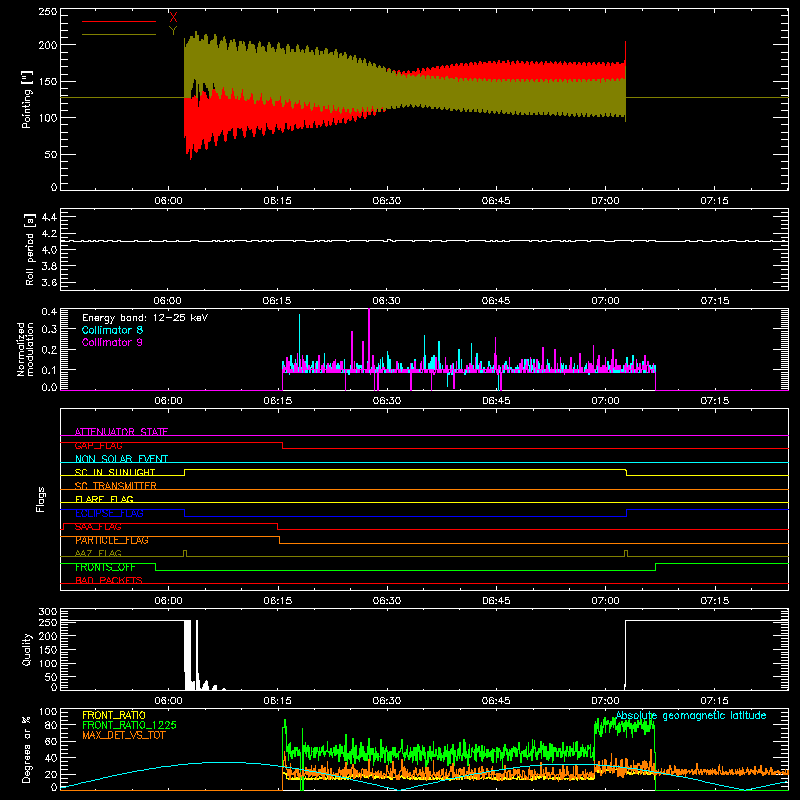Click the BAD_PACKETS flag label
This screenshot has height=800, width=800.
[x=109, y=580]
